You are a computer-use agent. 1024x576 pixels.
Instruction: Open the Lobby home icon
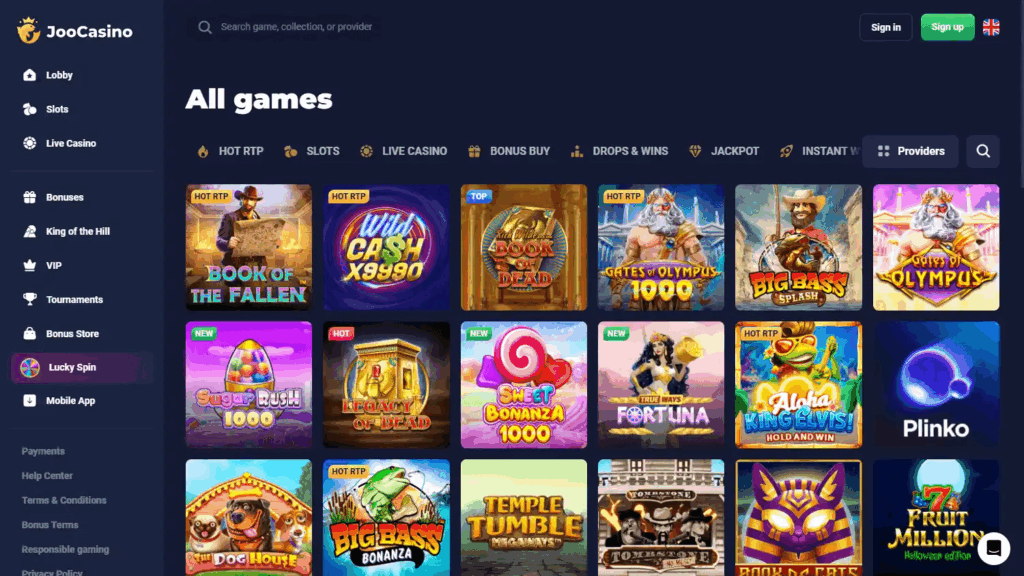coord(29,75)
